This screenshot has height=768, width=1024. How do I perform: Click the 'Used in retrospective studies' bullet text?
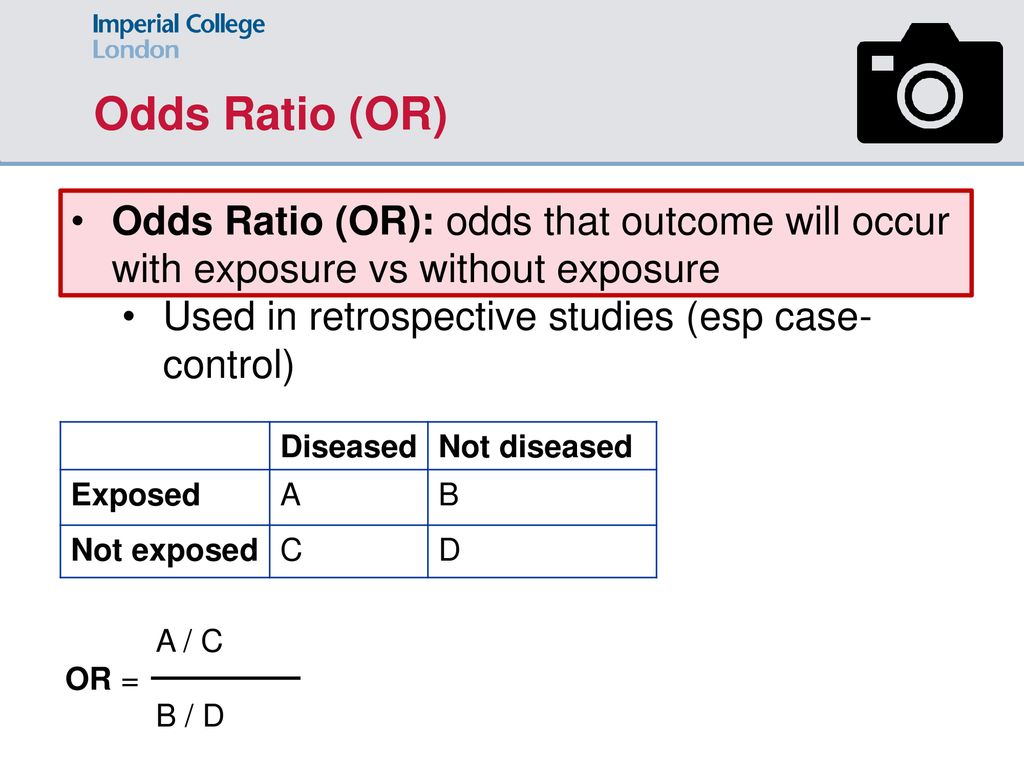517,340
